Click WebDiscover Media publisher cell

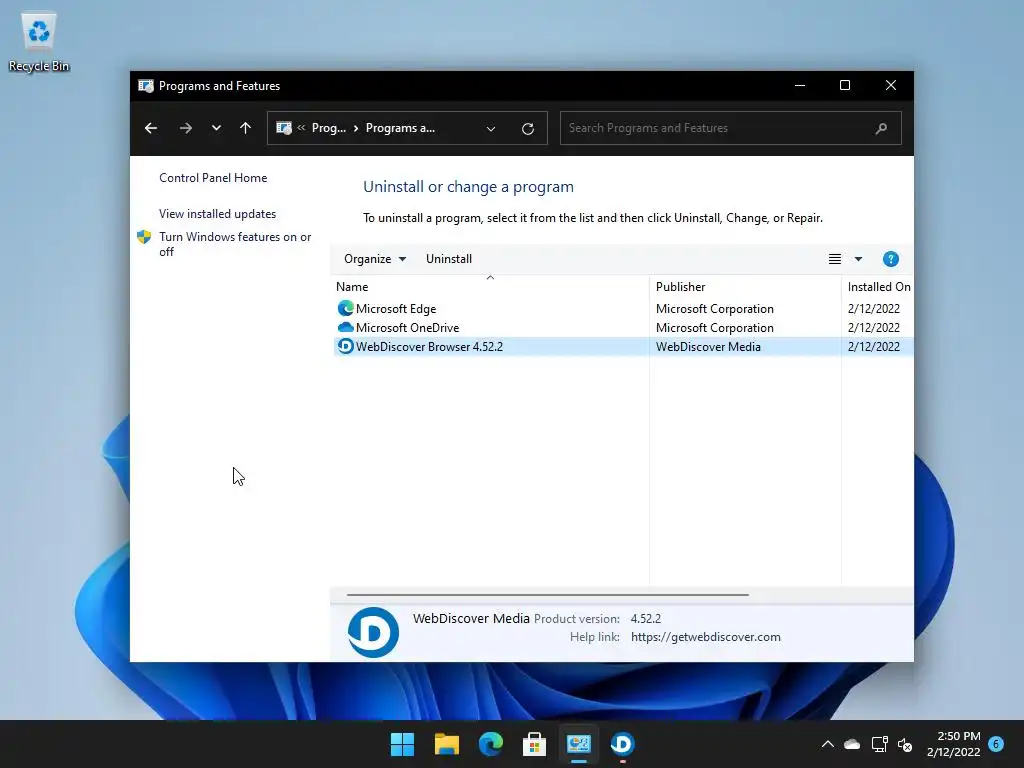pos(708,347)
